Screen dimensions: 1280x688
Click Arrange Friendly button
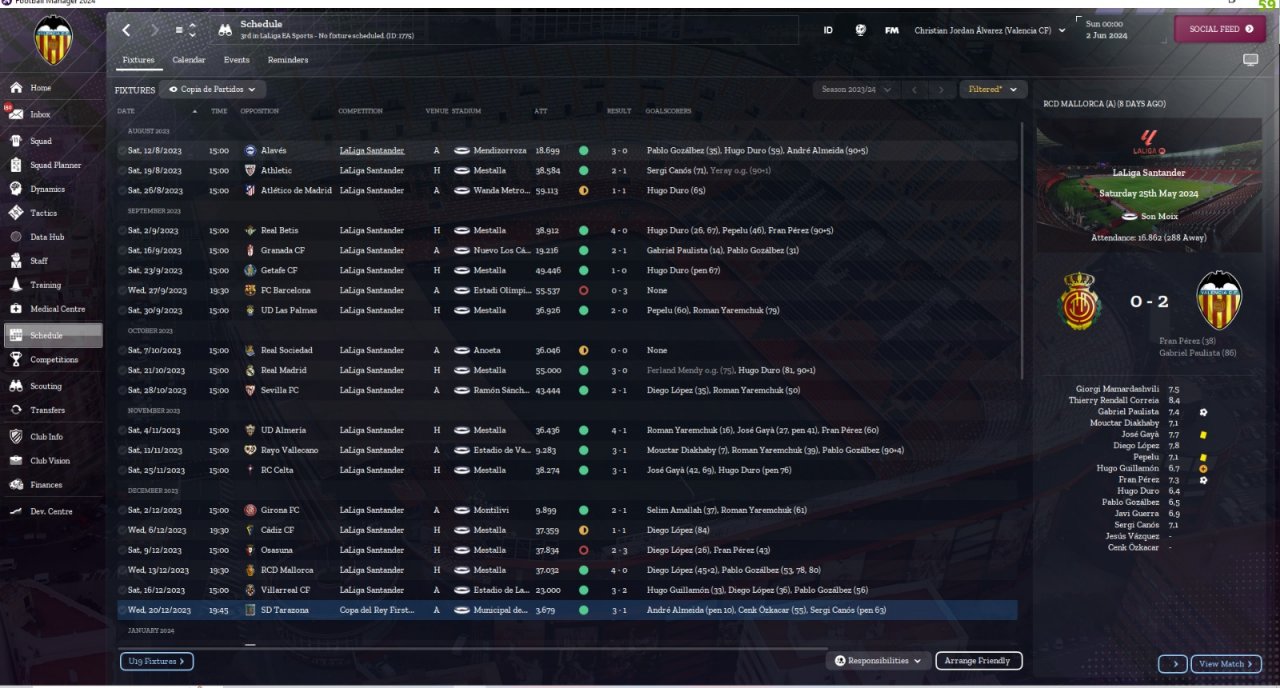tap(979, 660)
